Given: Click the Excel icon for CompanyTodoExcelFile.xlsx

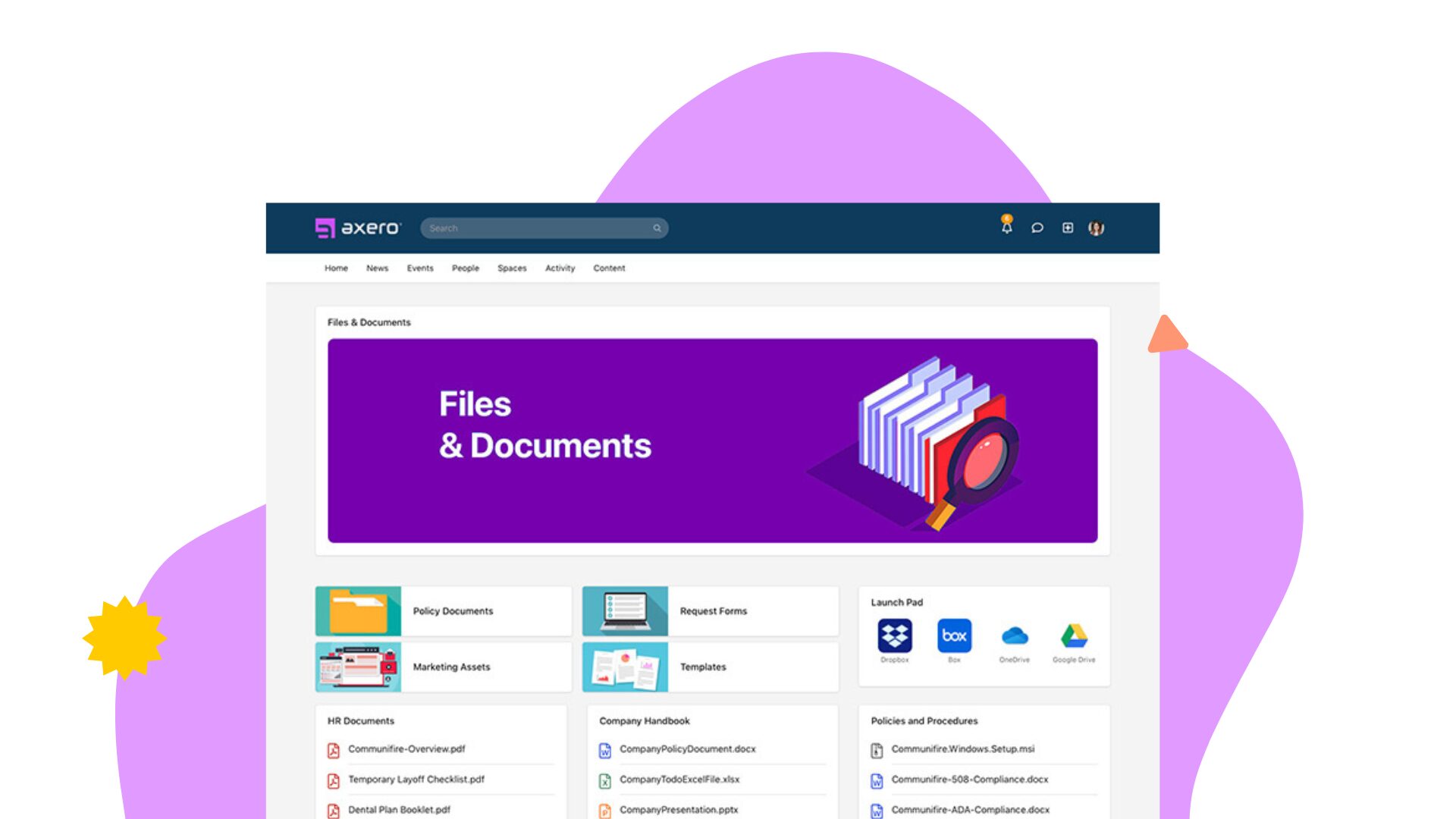Looking at the screenshot, I should tap(604, 780).
